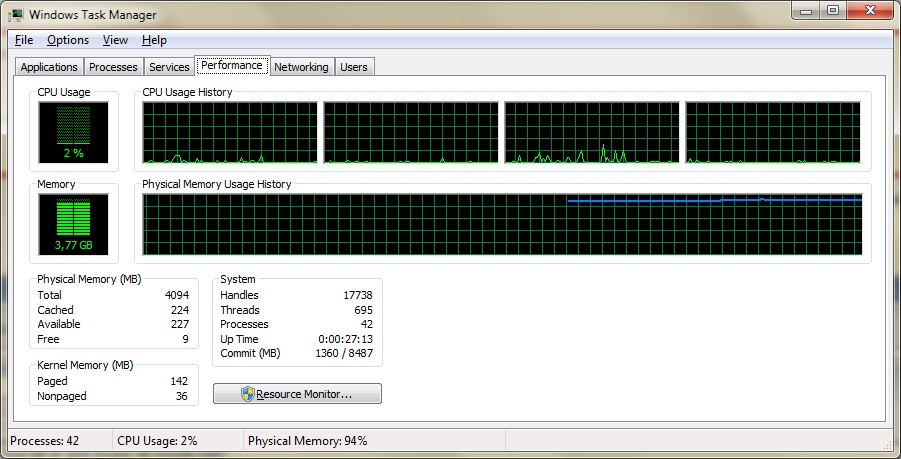Maximize the Task Manager window
The height and width of the screenshot is (459, 901).
point(833,11)
